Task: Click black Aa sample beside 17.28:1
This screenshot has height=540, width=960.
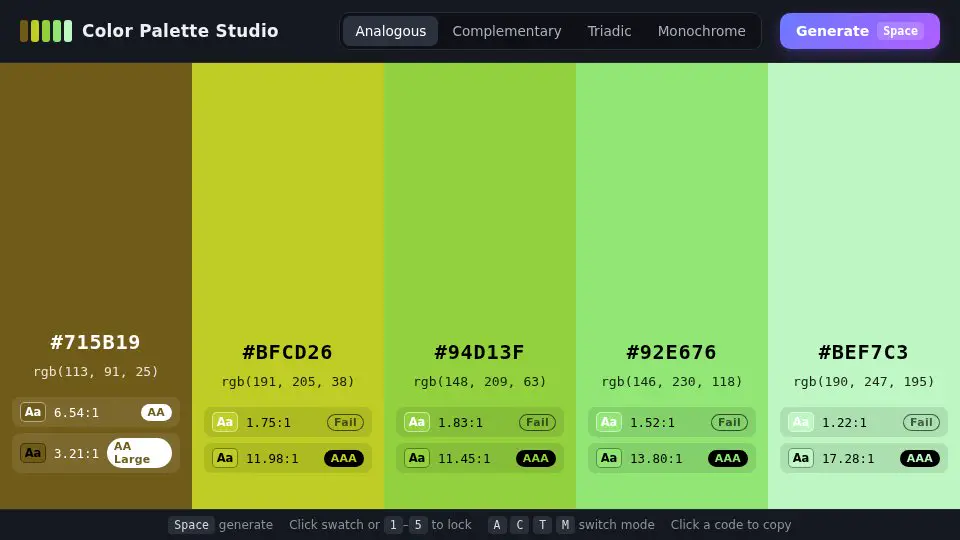Action: (801, 458)
